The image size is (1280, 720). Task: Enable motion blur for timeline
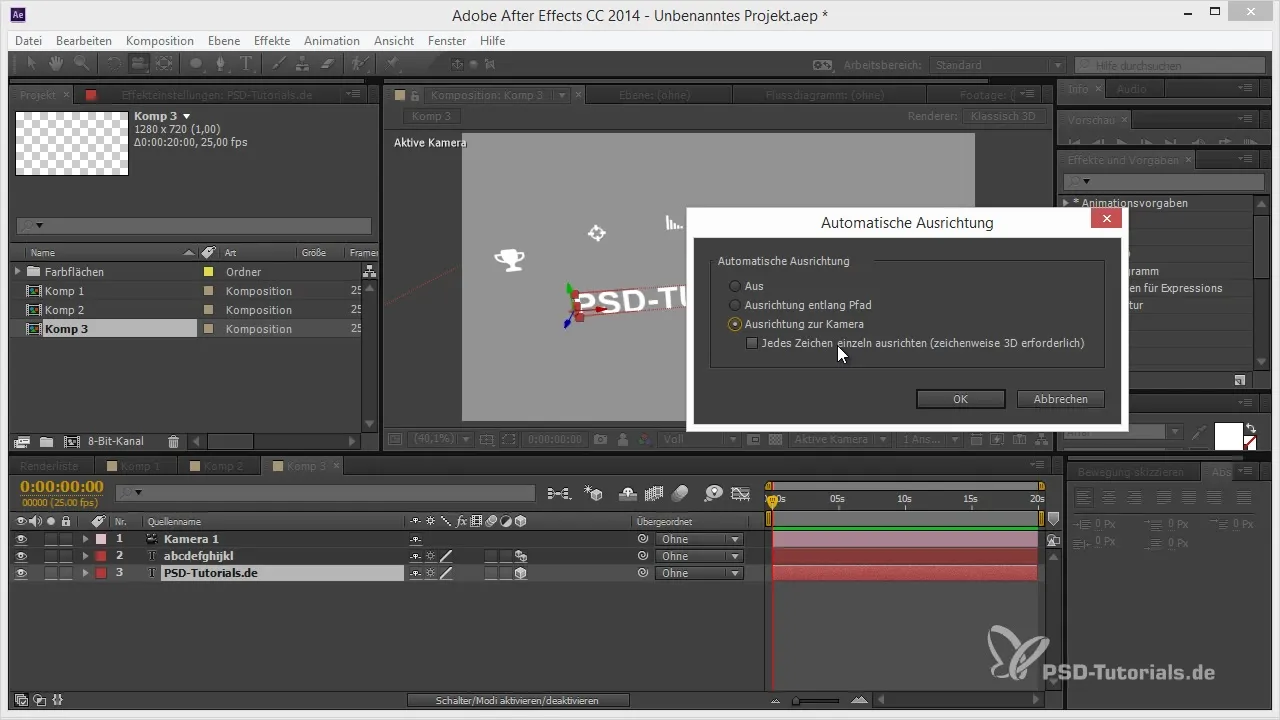(x=680, y=493)
